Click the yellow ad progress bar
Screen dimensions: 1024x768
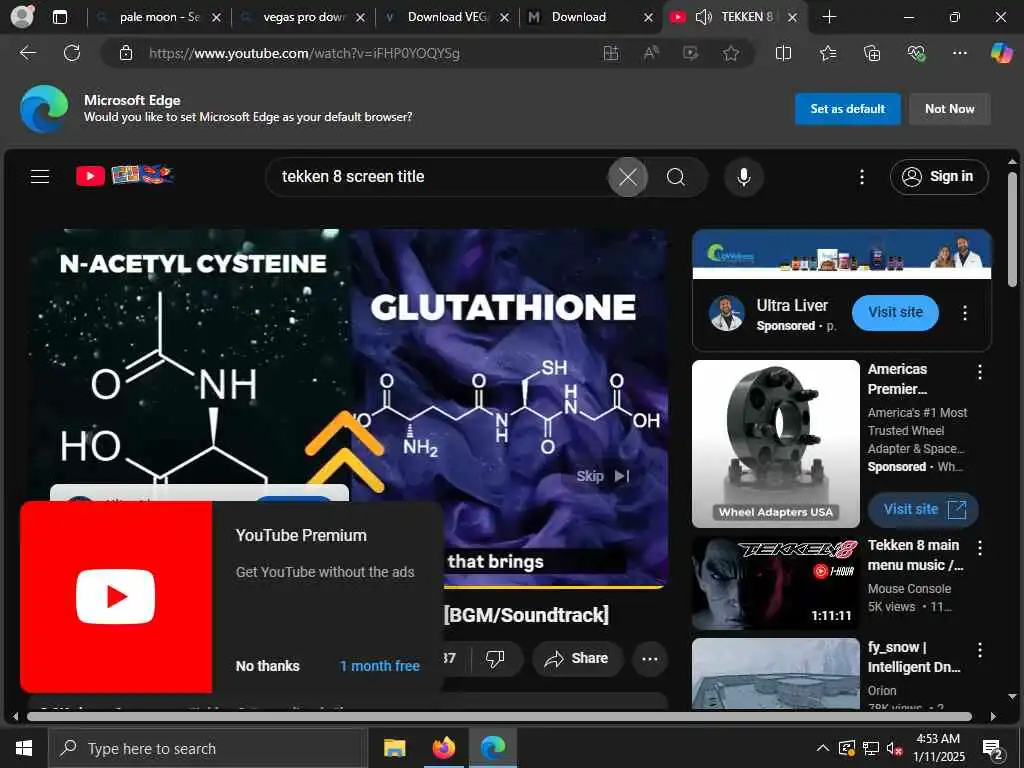pyautogui.click(x=554, y=587)
